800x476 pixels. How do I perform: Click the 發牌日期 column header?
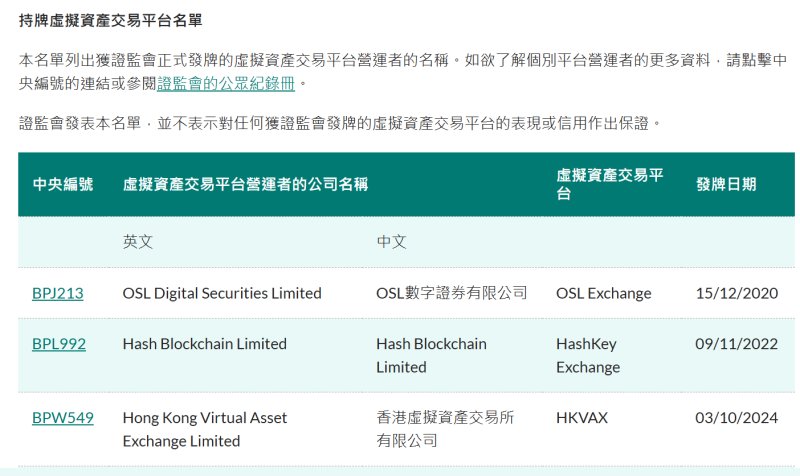(726, 184)
